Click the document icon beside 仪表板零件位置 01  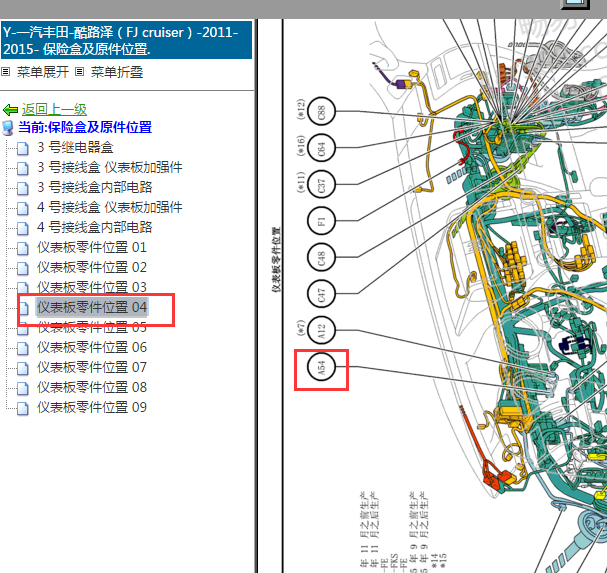[23, 248]
